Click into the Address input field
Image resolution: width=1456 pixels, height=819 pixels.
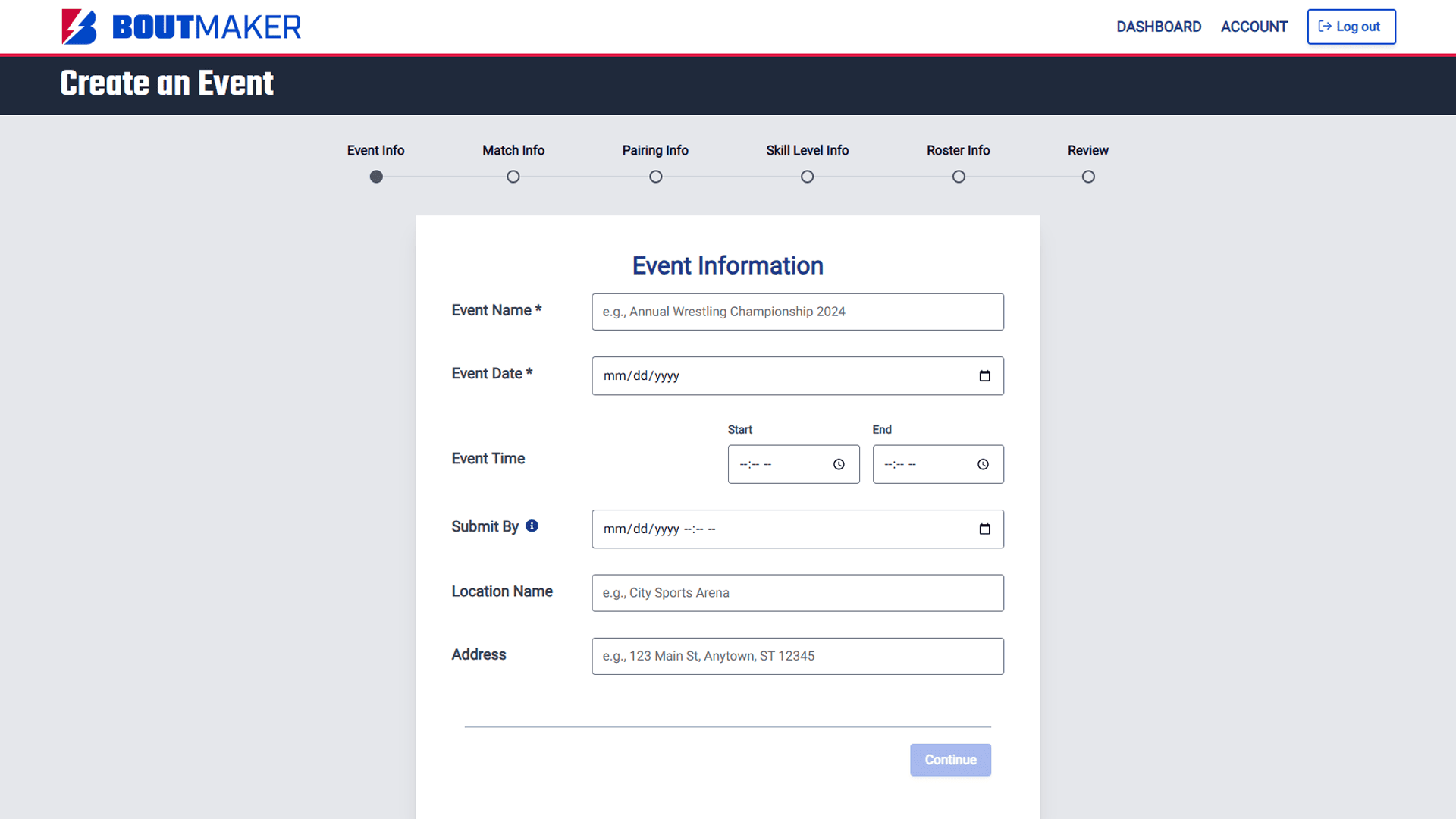[797, 656]
